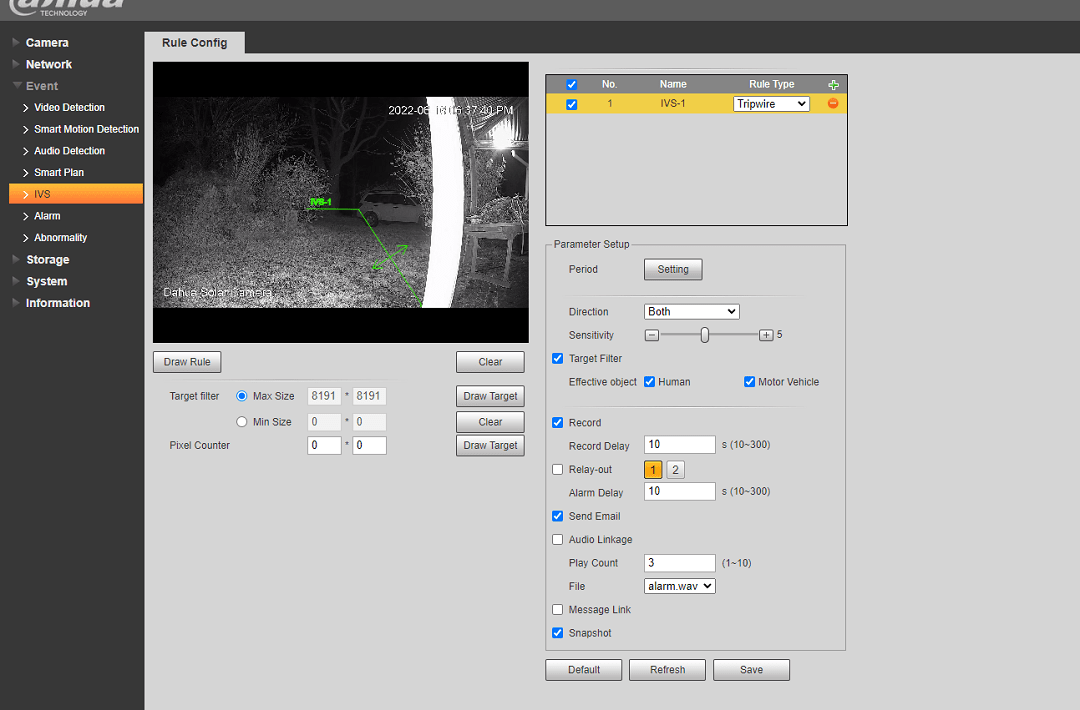The image size is (1080, 710).
Task: Click the Save button
Action: [x=751, y=670]
